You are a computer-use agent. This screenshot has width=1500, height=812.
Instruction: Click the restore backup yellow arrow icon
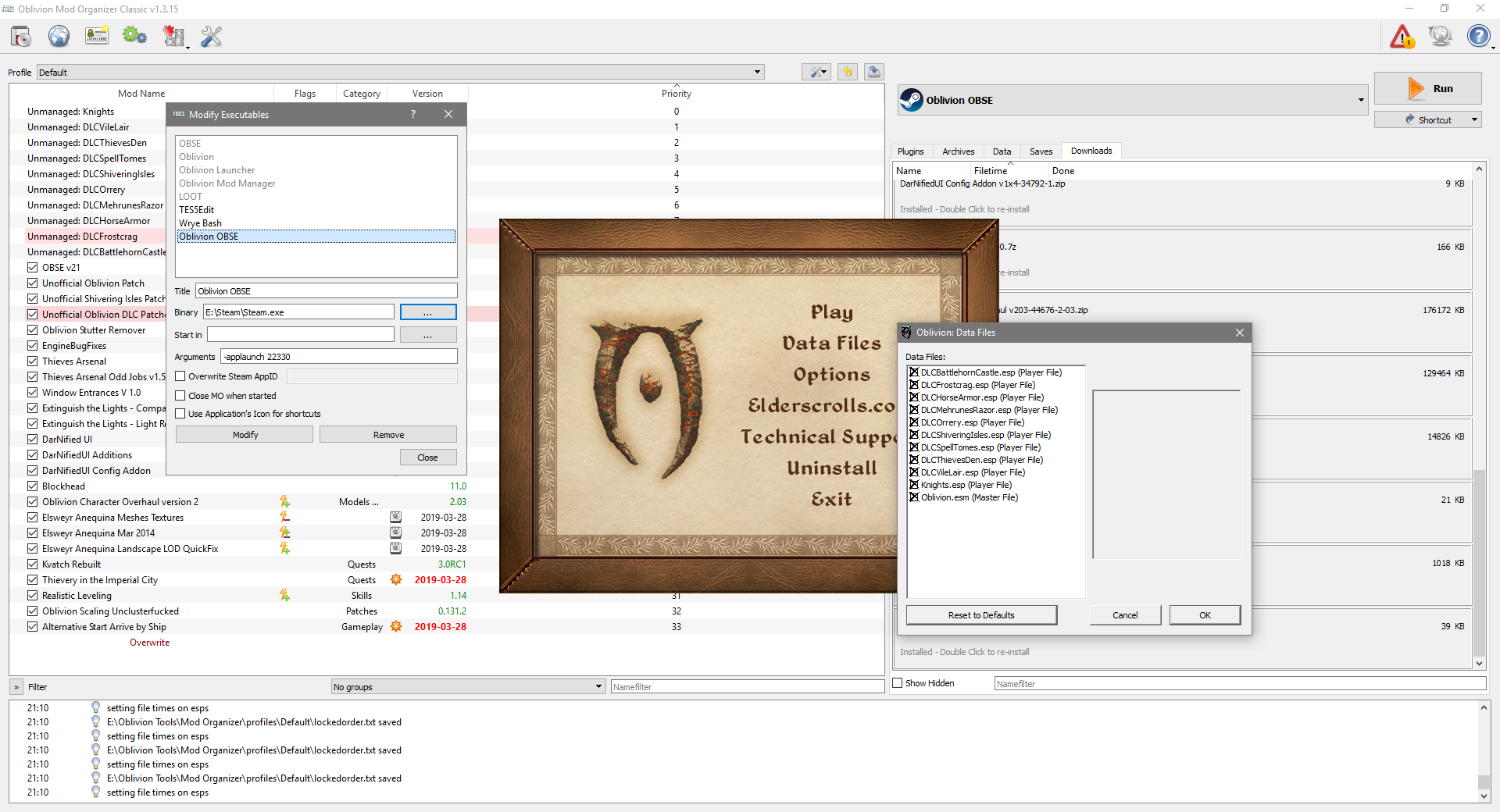(x=847, y=72)
